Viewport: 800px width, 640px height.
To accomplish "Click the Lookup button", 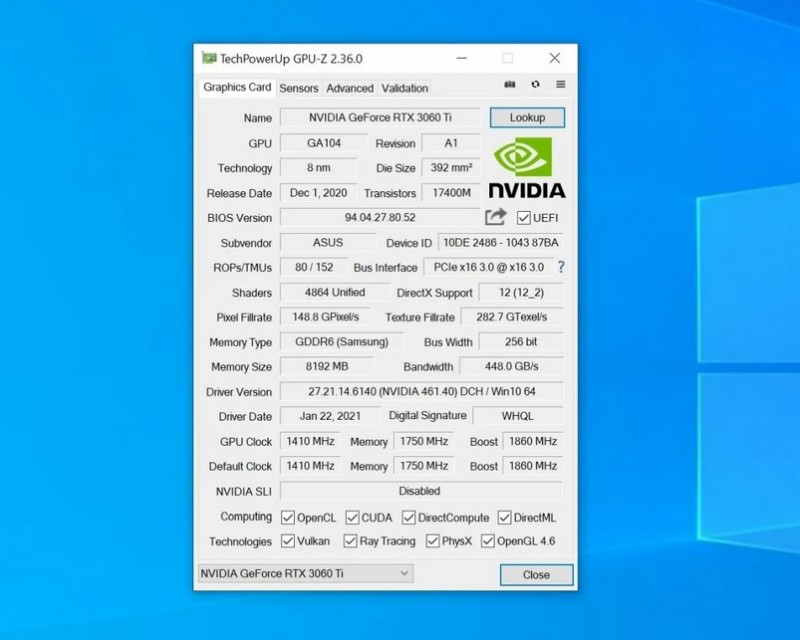I will click(527, 117).
